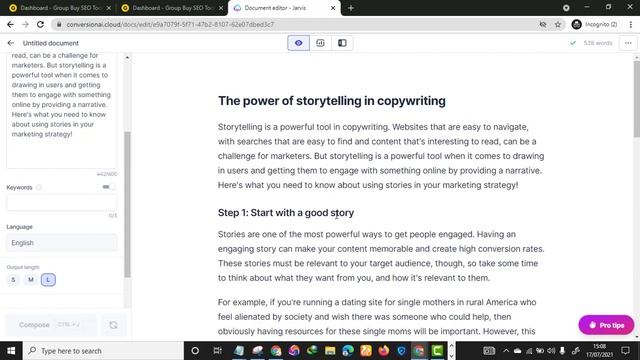
Task: Open the Language dropdown showing English
Action: tap(62, 243)
